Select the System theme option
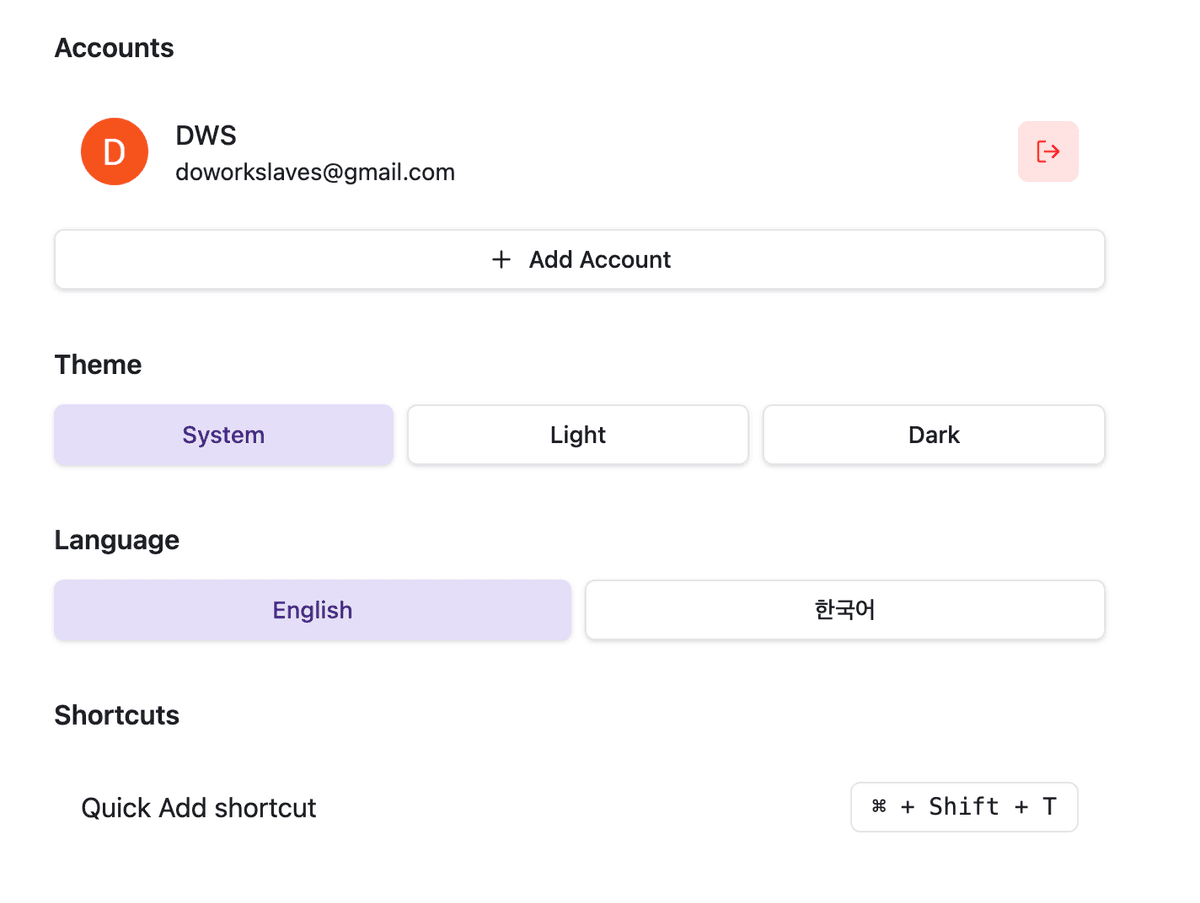Screen dimensions: 1200x903 coord(223,434)
